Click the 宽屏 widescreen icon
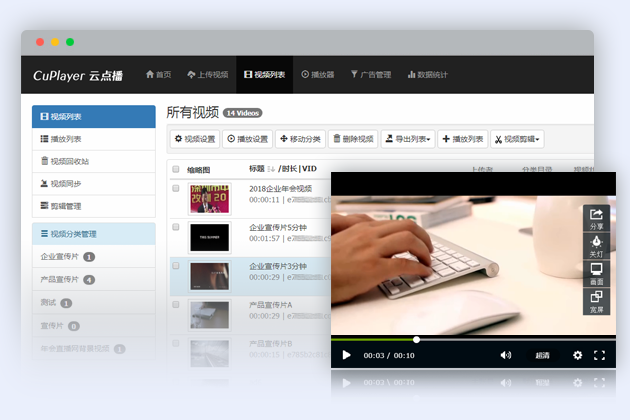Viewport: 630px width, 420px height. pyautogui.click(x=596, y=301)
